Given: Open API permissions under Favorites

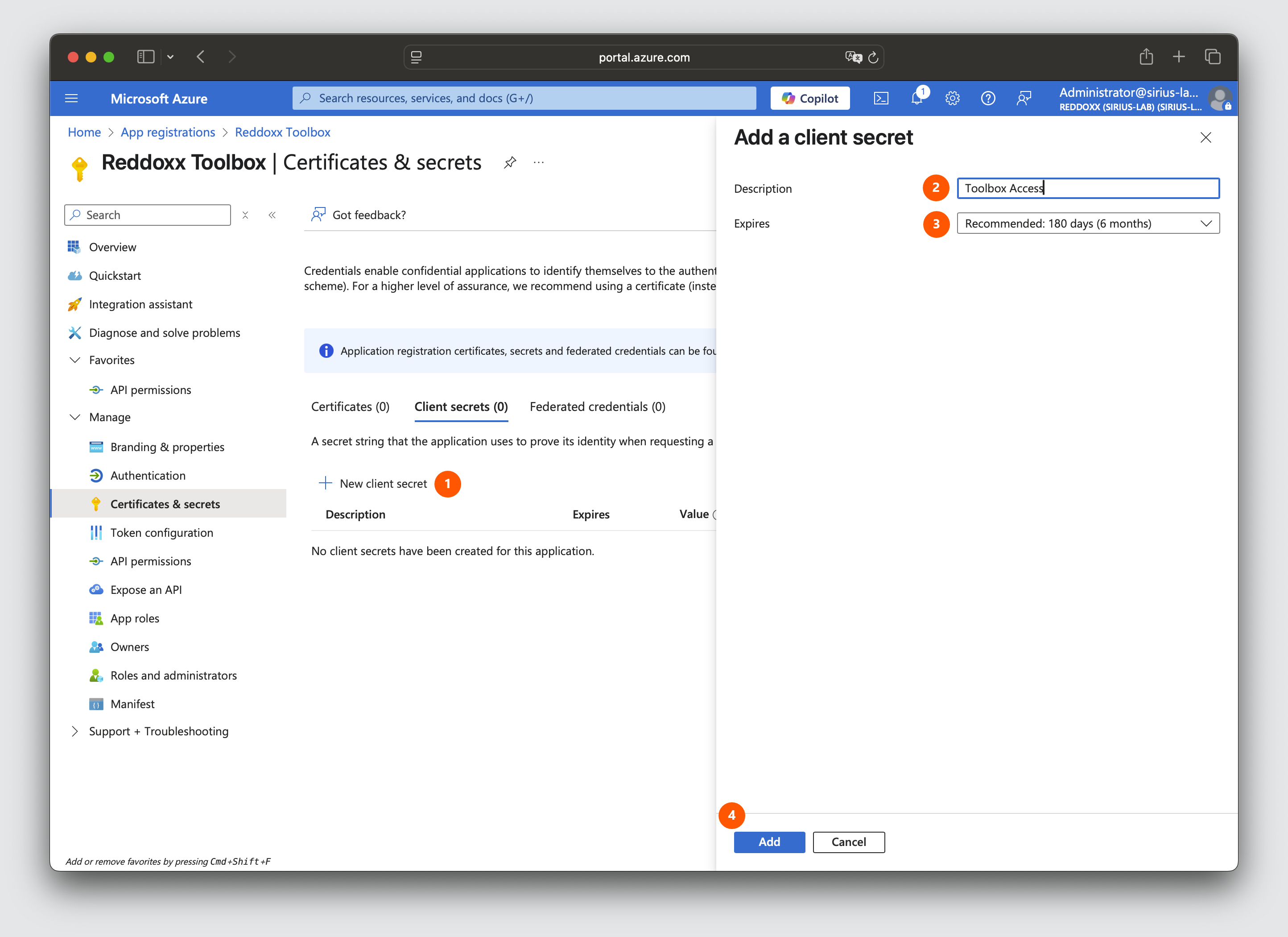Looking at the screenshot, I should (150, 390).
